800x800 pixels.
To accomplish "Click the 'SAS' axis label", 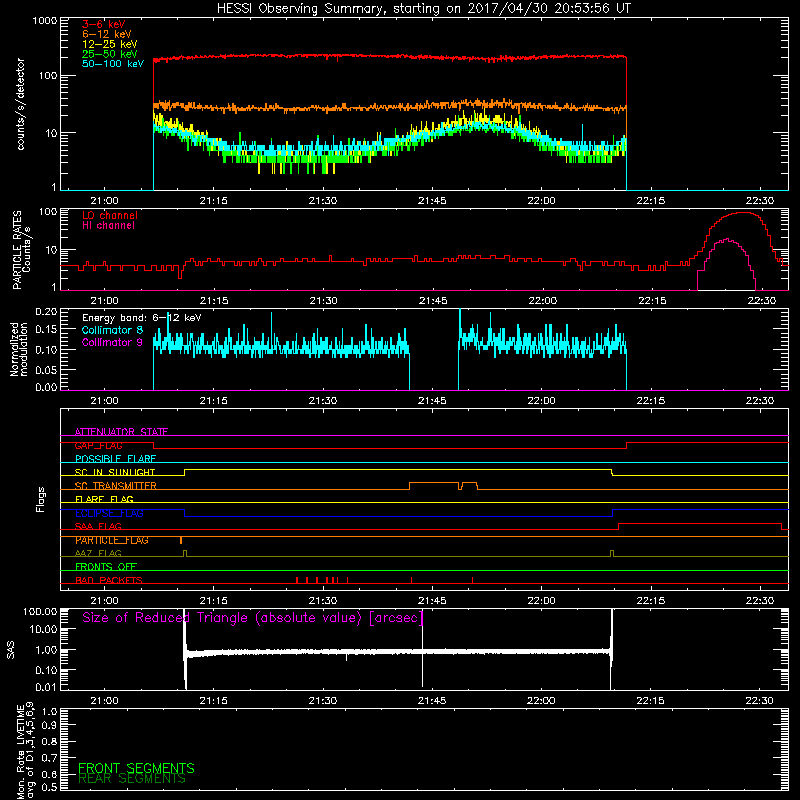I will click(x=10, y=650).
